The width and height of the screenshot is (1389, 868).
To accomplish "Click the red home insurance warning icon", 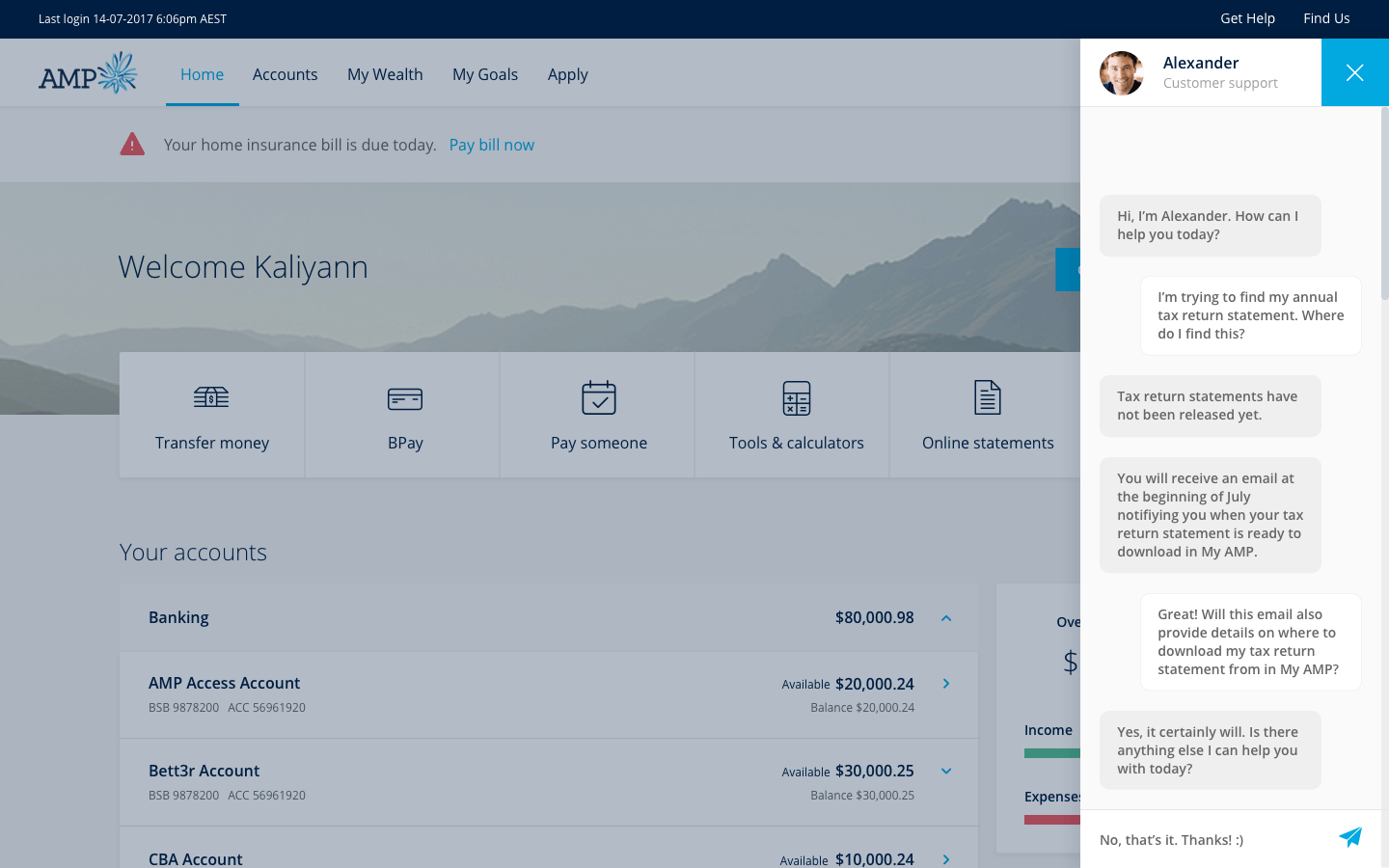I will coord(132,145).
